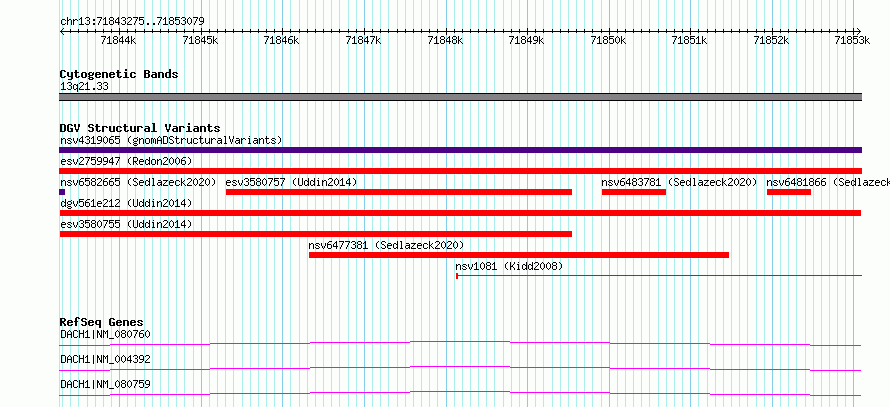
Task: Click the DACH1|NM_080759 gene label
Action: [105, 384]
